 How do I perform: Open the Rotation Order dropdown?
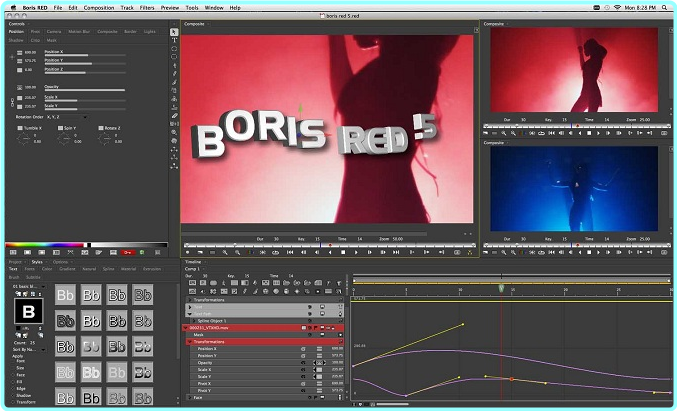click(67, 117)
